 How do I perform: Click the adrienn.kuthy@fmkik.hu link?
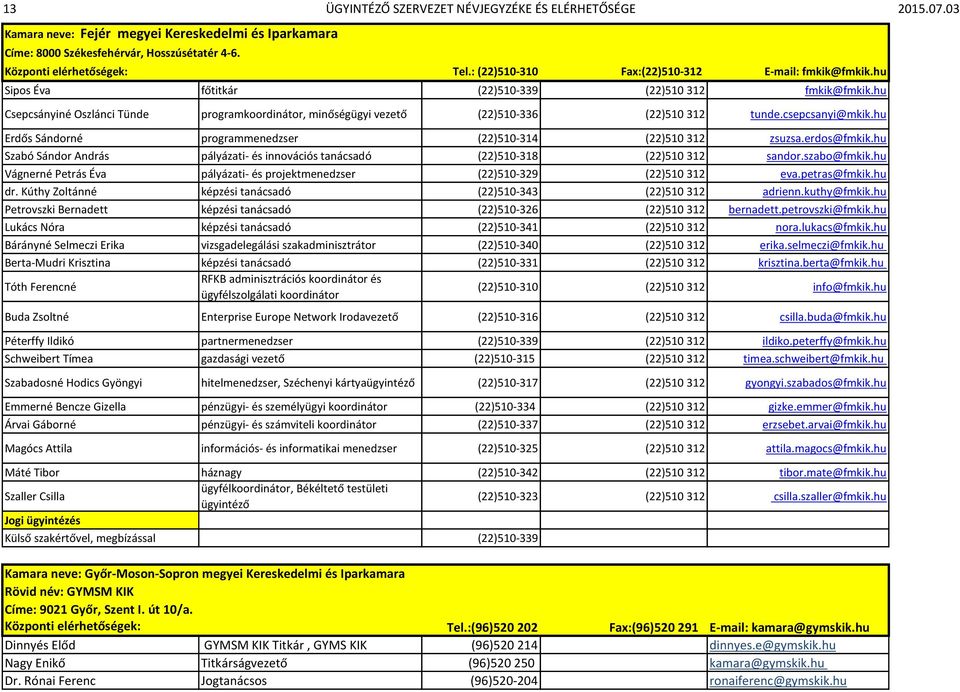824,192
